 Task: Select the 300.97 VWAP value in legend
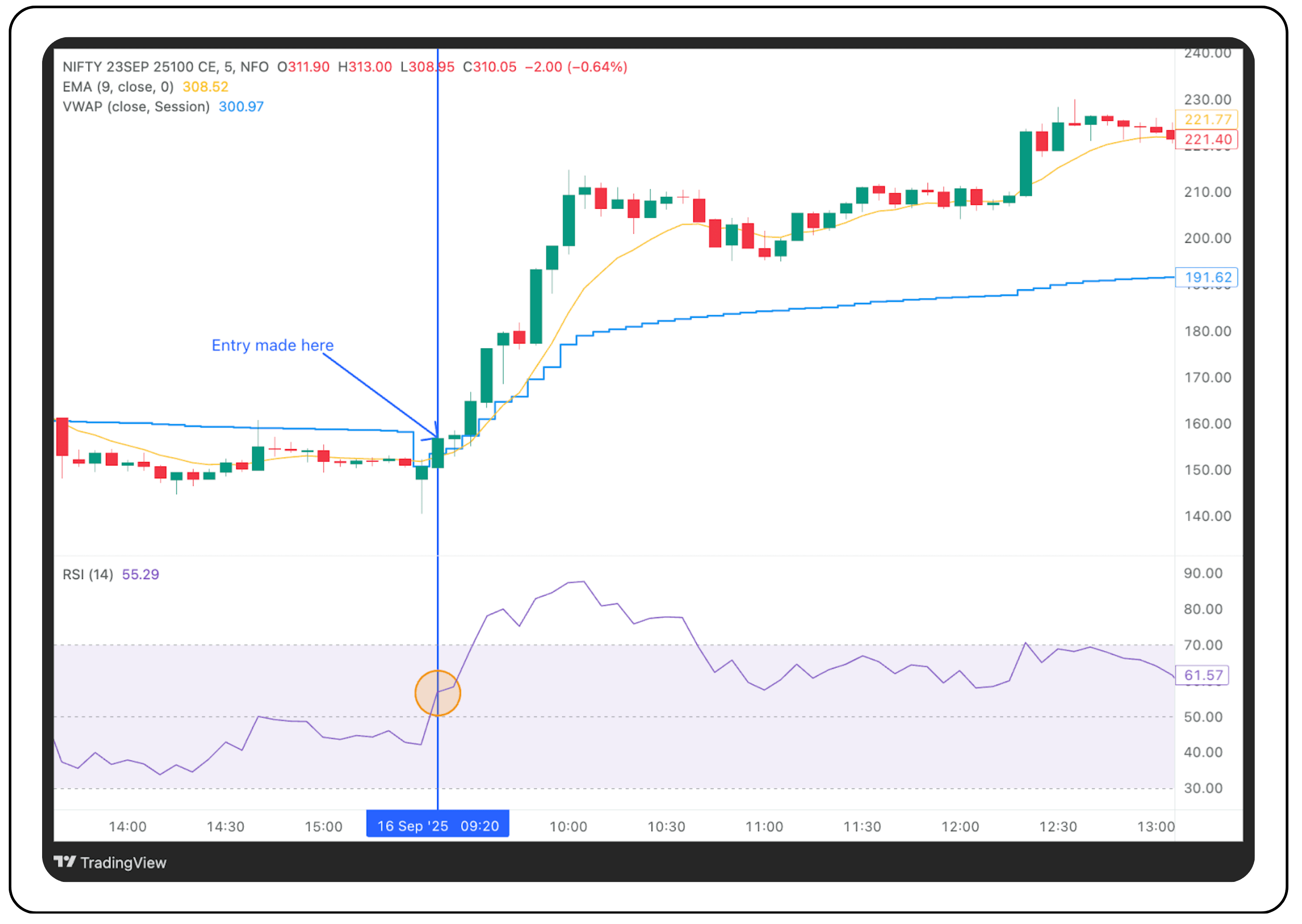[241, 107]
